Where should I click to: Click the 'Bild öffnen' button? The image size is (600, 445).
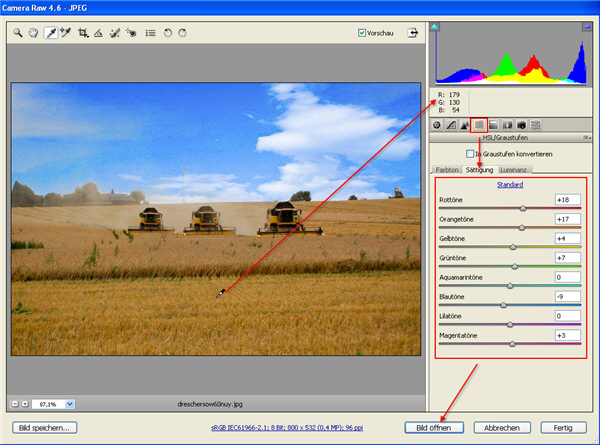pyautogui.click(x=425, y=427)
